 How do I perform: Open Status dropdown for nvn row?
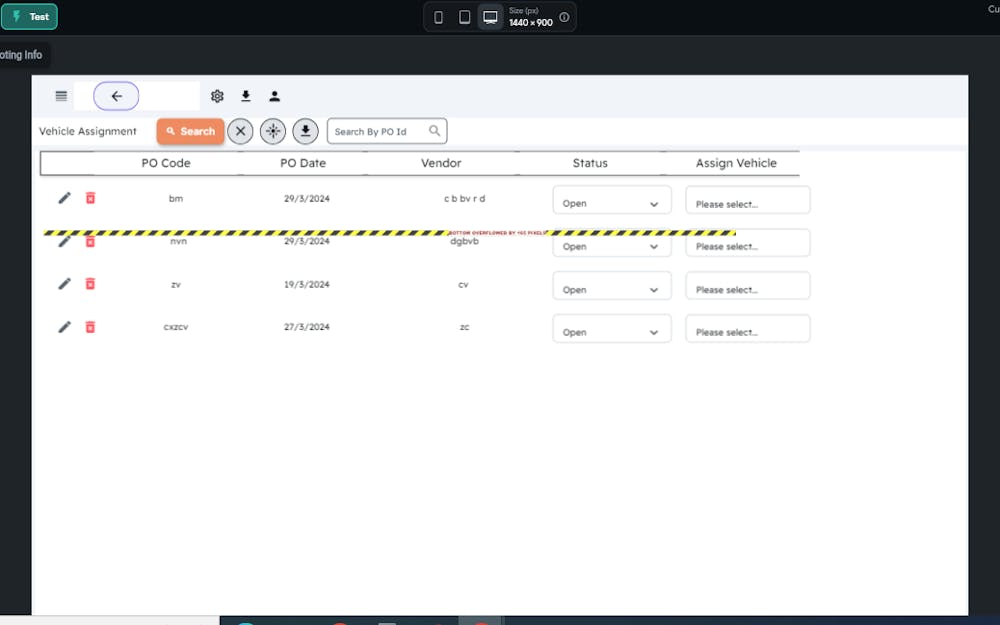click(x=612, y=243)
